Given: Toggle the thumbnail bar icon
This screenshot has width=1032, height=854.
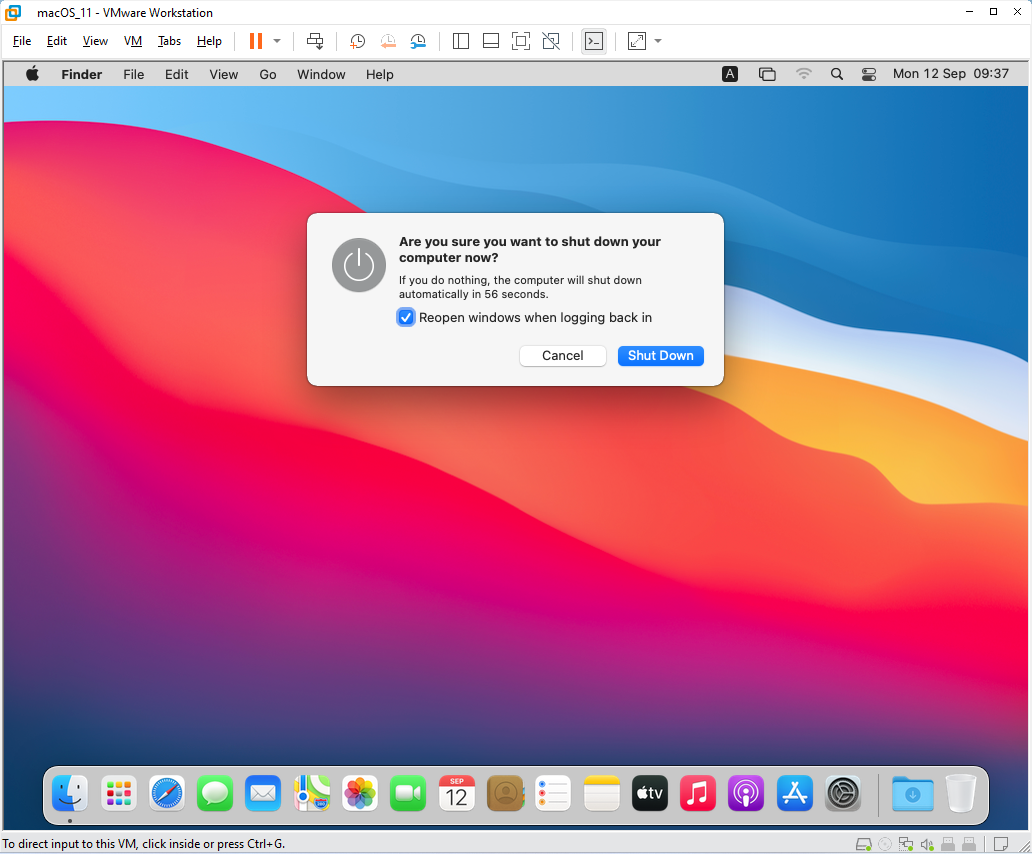Looking at the screenshot, I should click(490, 41).
